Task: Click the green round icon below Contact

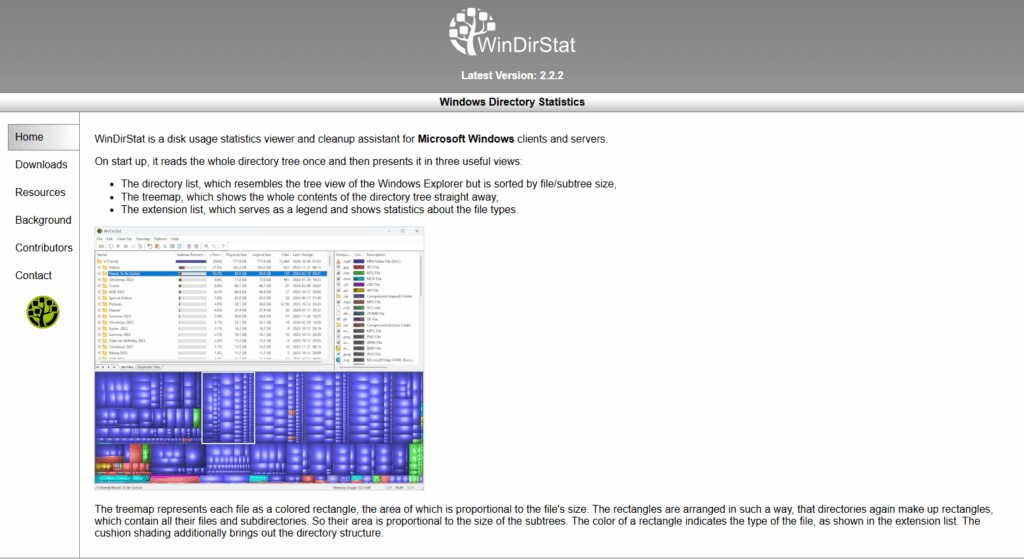Action: (x=43, y=312)
